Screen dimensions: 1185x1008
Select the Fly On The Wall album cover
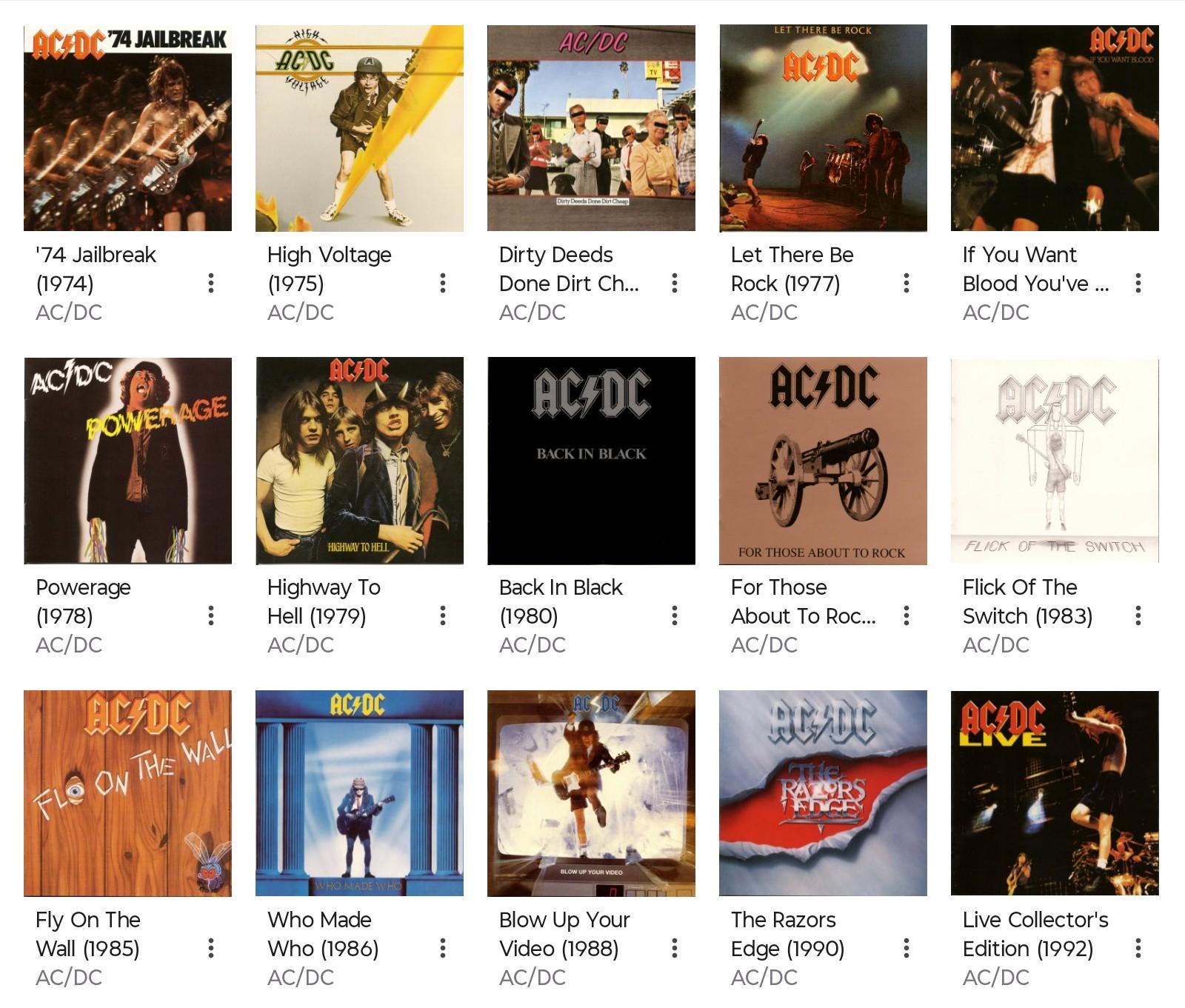click(x=127, y=793)
